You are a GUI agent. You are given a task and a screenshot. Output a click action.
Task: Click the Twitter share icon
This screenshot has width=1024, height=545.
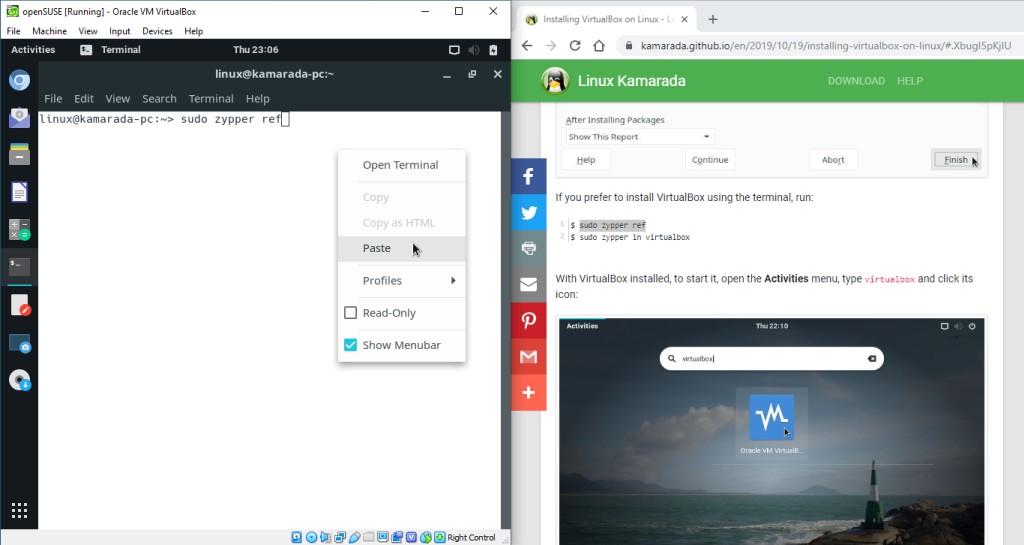pyautogui.click(x=528, y=212)
